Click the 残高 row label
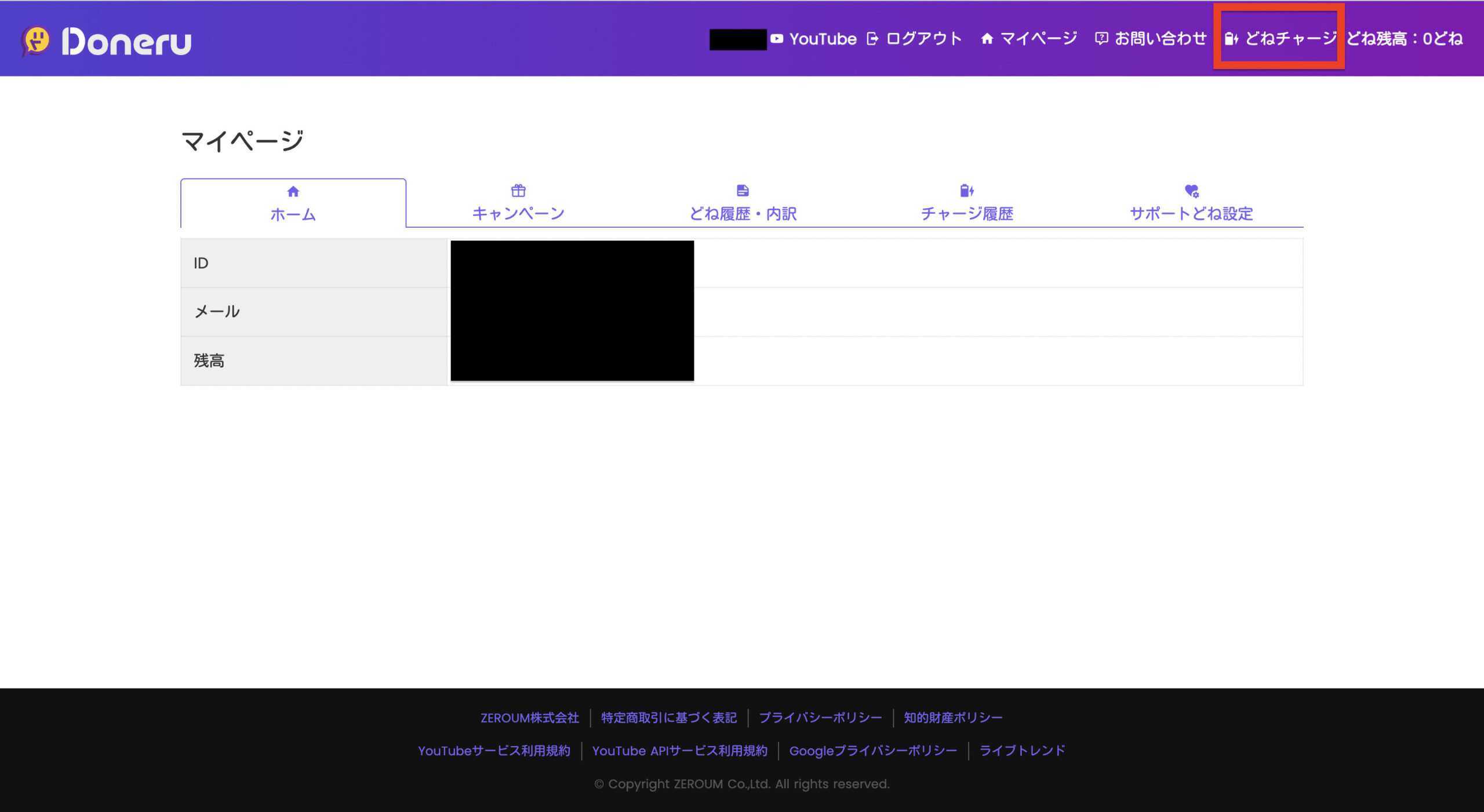 click(x=209, y=361)
